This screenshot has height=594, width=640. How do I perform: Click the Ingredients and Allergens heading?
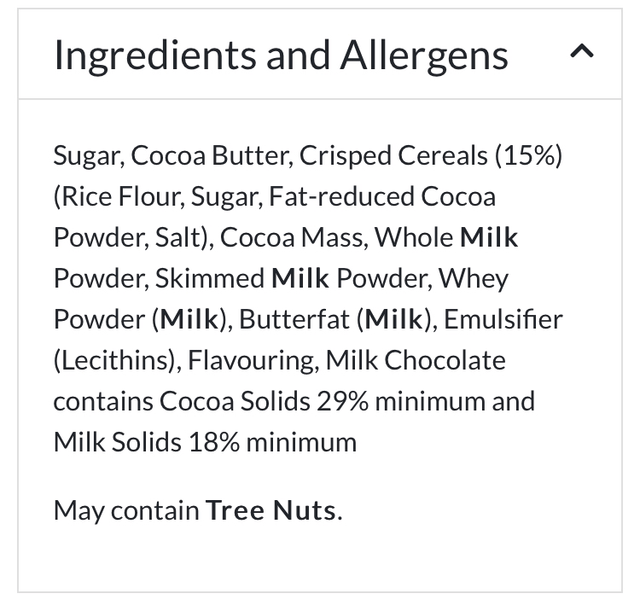click(x=280, y=54)
